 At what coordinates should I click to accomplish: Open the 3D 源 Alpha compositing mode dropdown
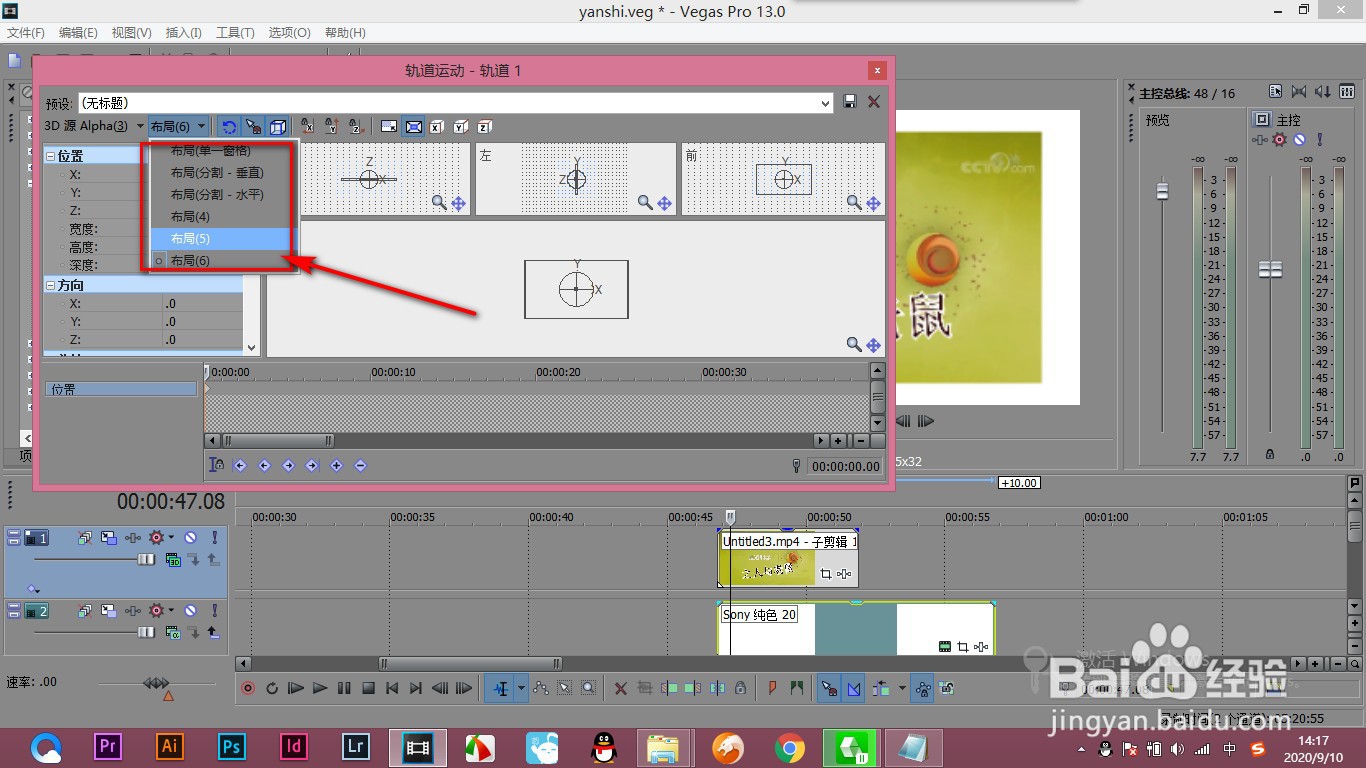click(x=94, y=126)
